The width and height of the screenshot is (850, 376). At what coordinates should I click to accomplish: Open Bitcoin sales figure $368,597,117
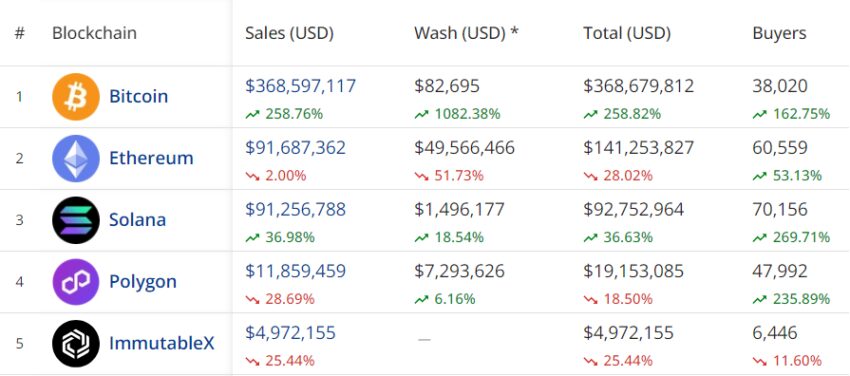pyautogui.click(x=300, y=86)
